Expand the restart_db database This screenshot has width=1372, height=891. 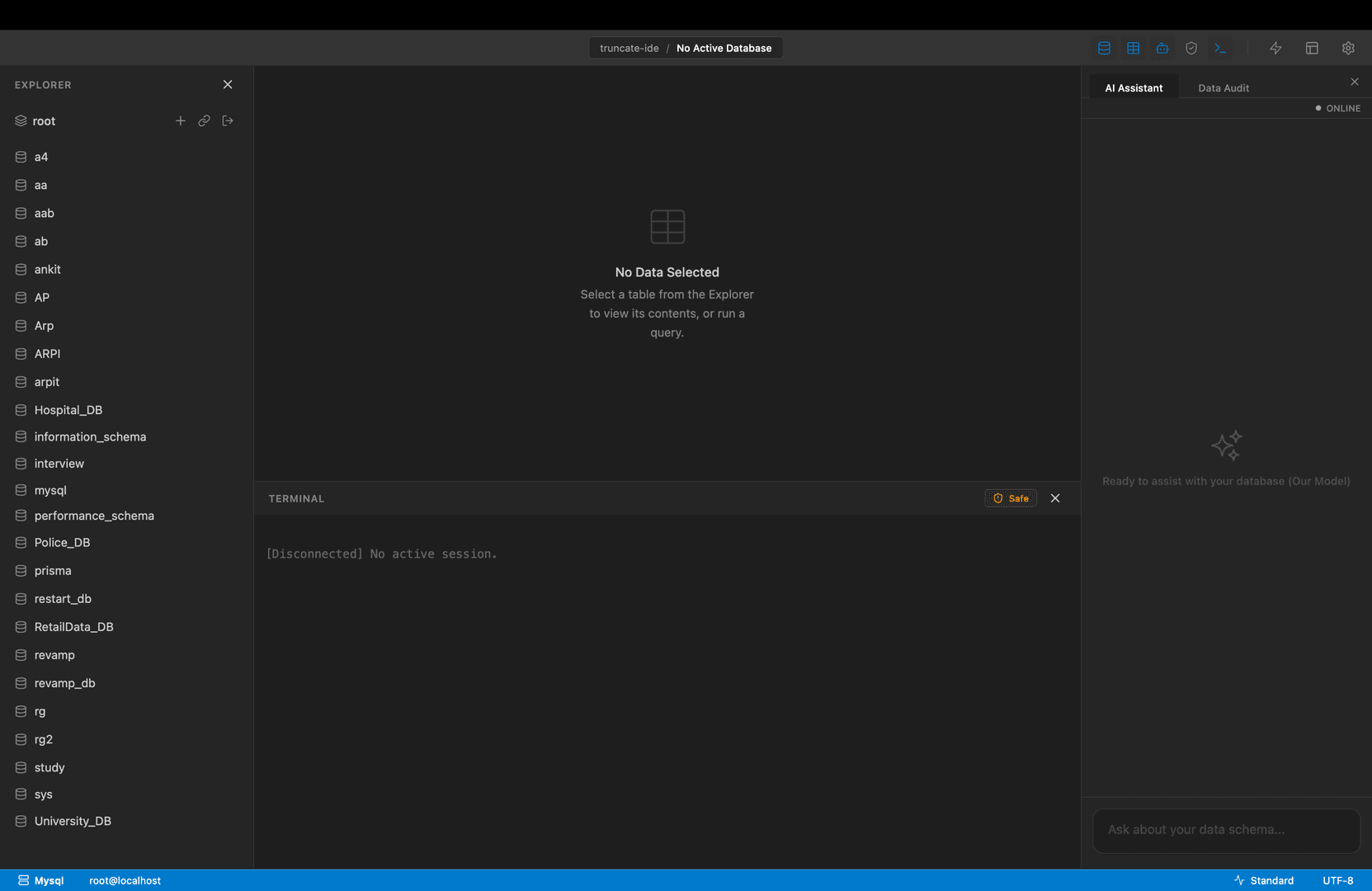126,598
